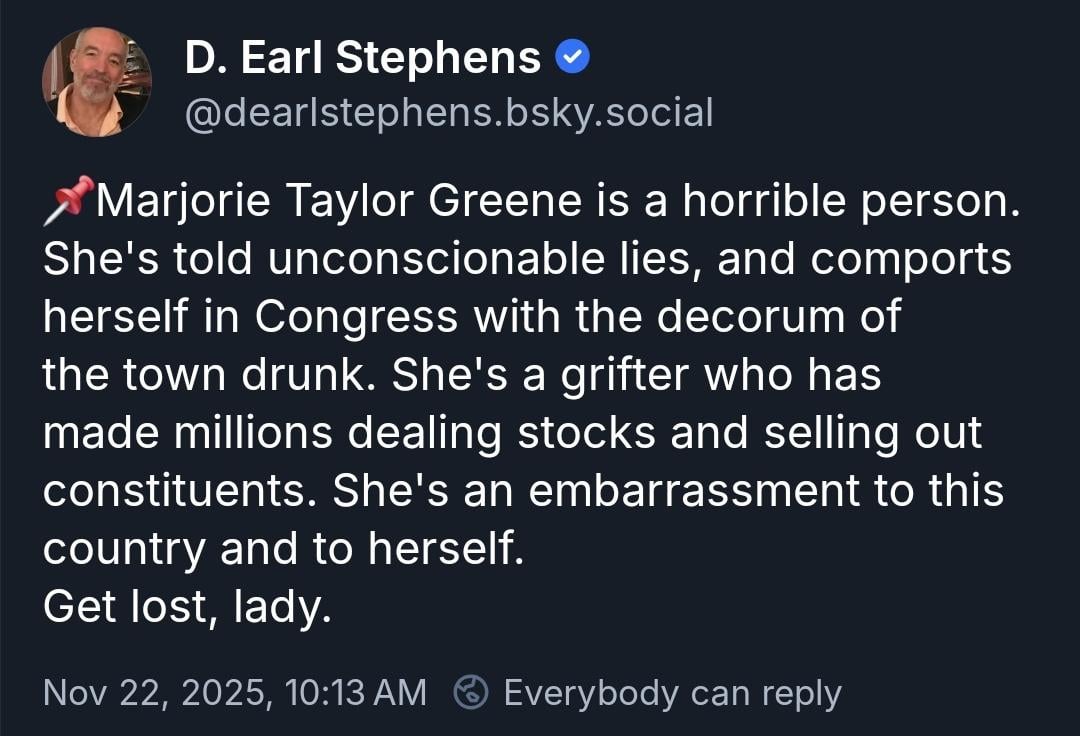Screen dimensions: 1080x736
Task: Click the "Get lost, lady." line
Action: 187,607
